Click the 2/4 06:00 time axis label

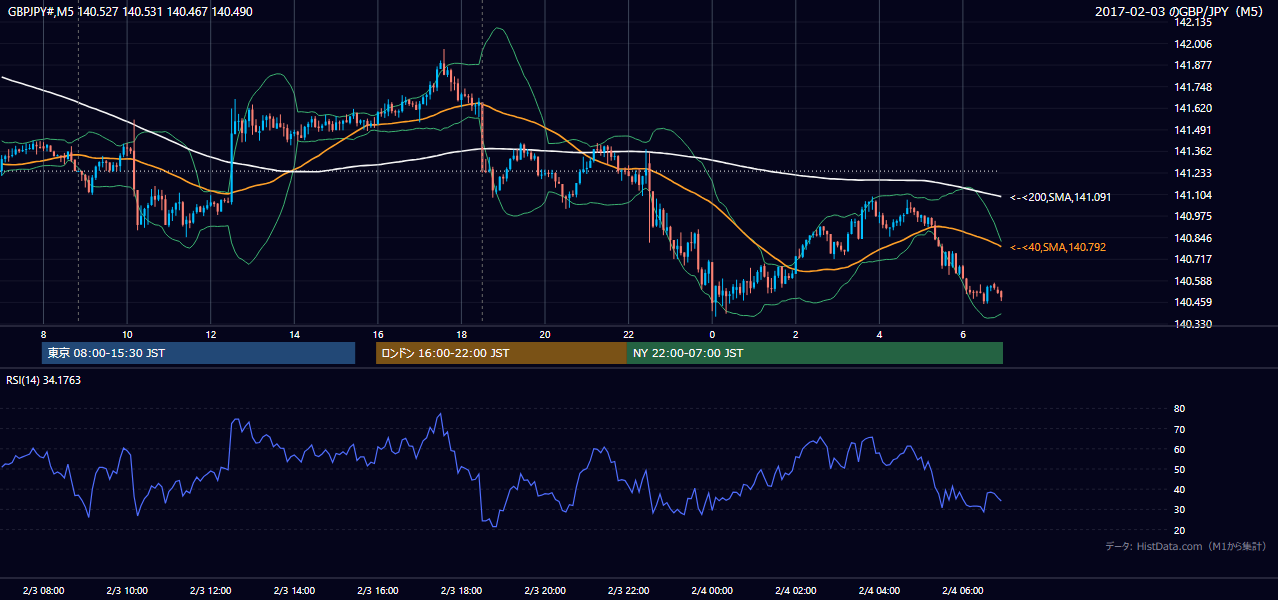[962, 590]
